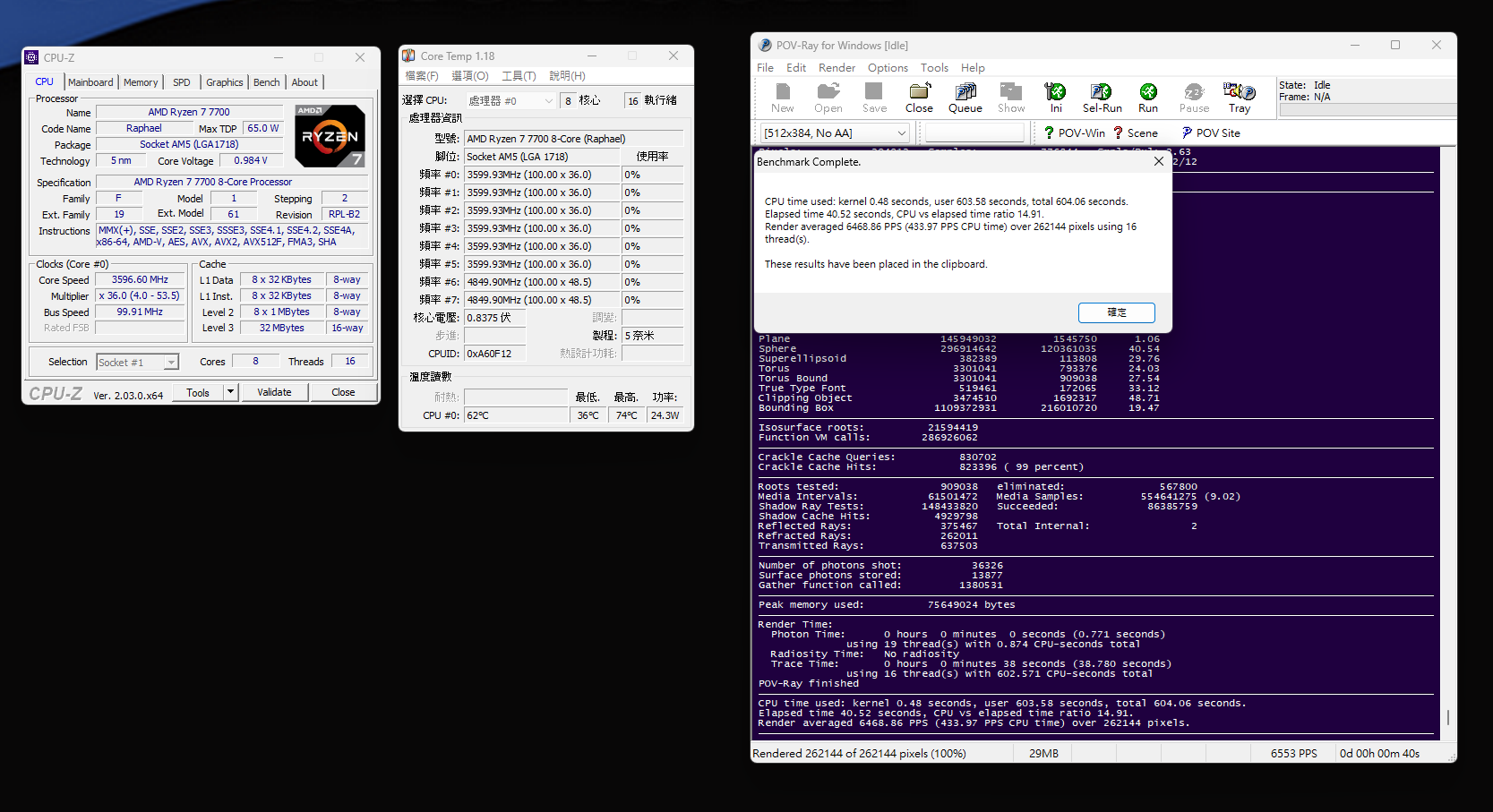The width and height of the screenshot is (1493, 812).
Task: Open the resolution preset dropdown [512x384, No AA]
Action: coord(835,132)
